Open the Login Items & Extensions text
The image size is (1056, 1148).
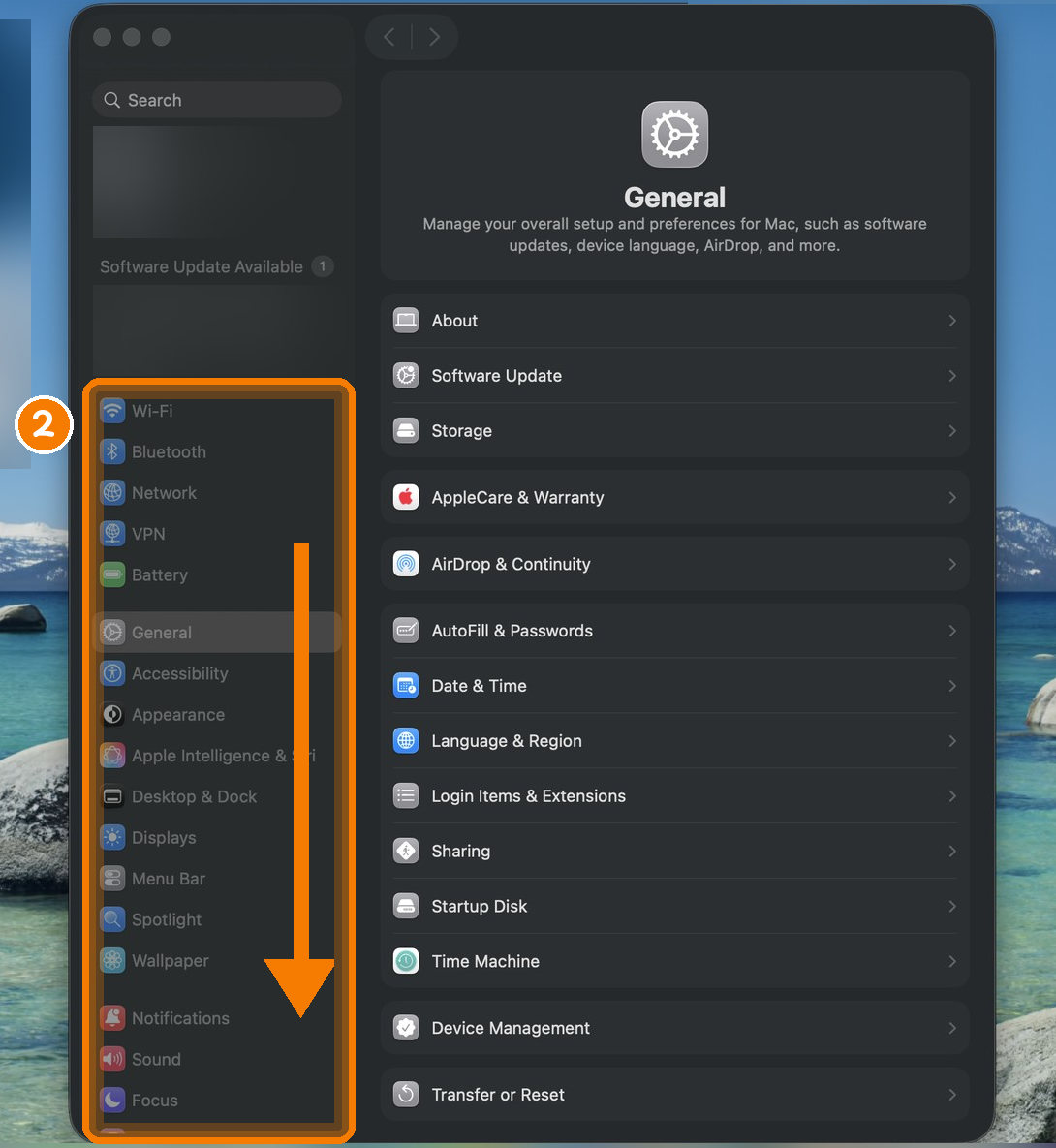point(528,795)
